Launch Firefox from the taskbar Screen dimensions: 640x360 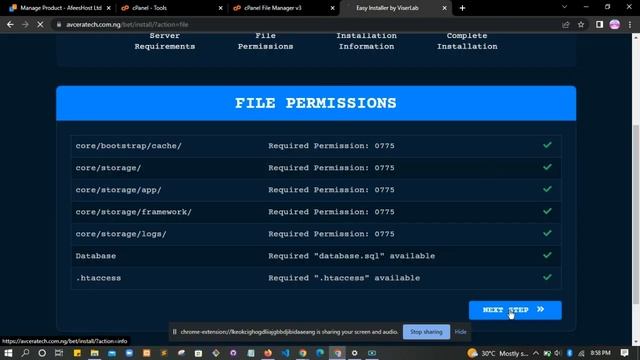tap(268, 353)
